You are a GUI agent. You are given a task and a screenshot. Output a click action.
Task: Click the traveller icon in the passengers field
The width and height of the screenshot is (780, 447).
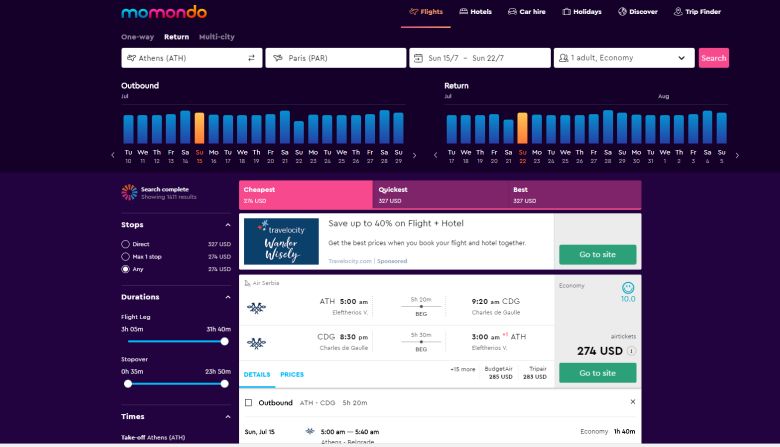(563, 58)
